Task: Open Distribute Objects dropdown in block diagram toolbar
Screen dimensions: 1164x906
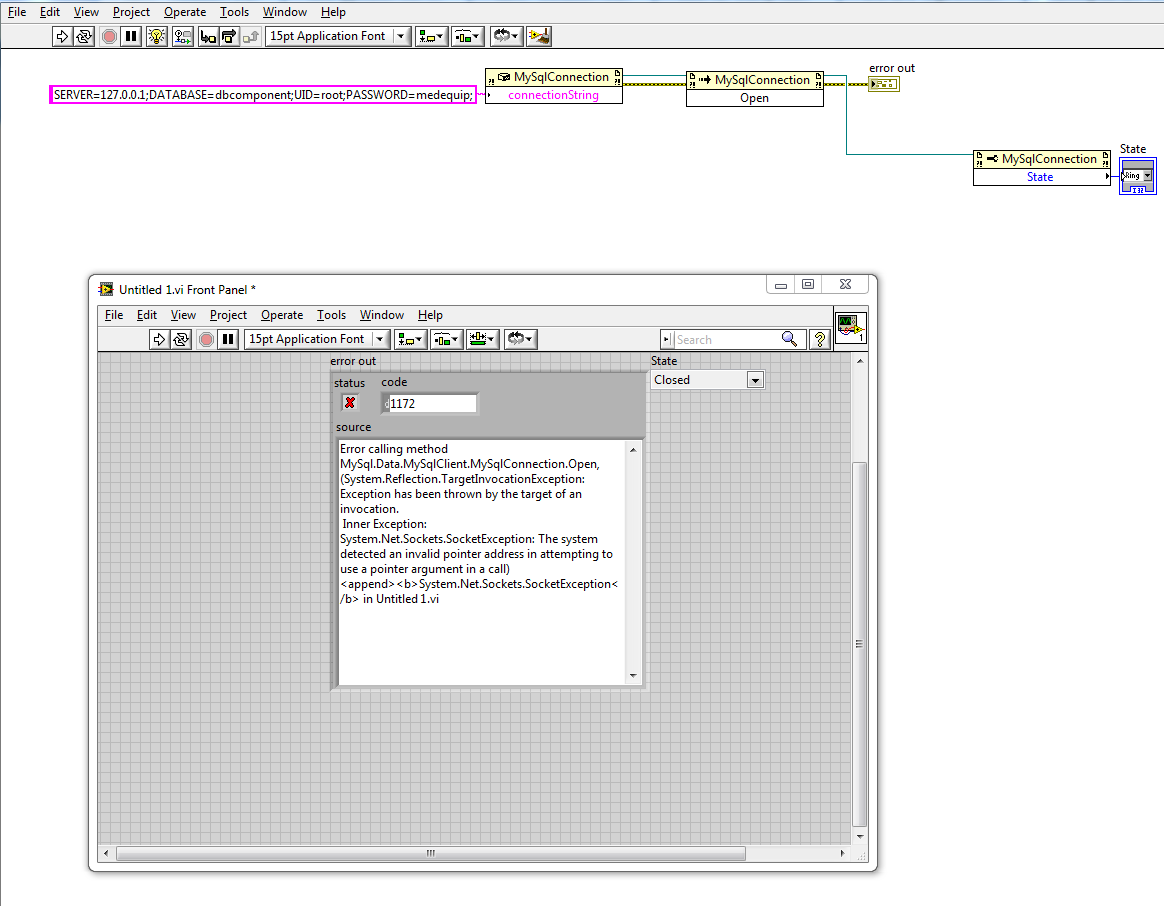Action: [468, 36]
